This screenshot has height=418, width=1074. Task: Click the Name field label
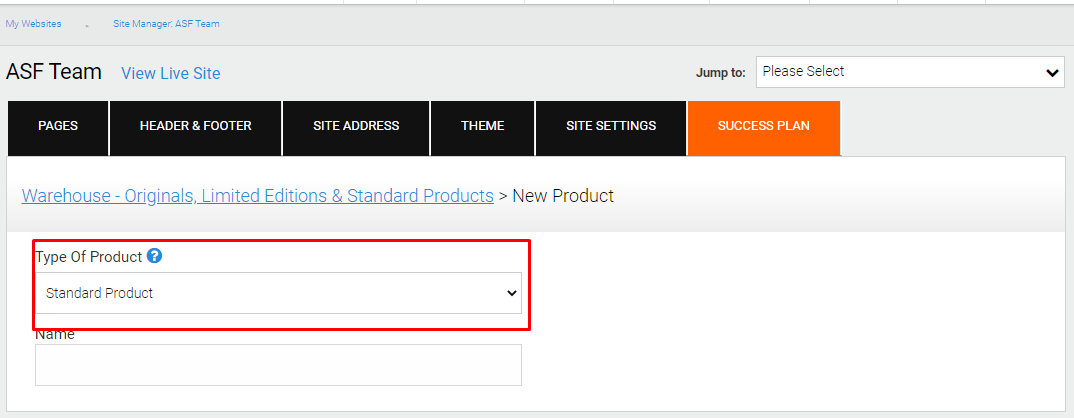pos(55,335)
